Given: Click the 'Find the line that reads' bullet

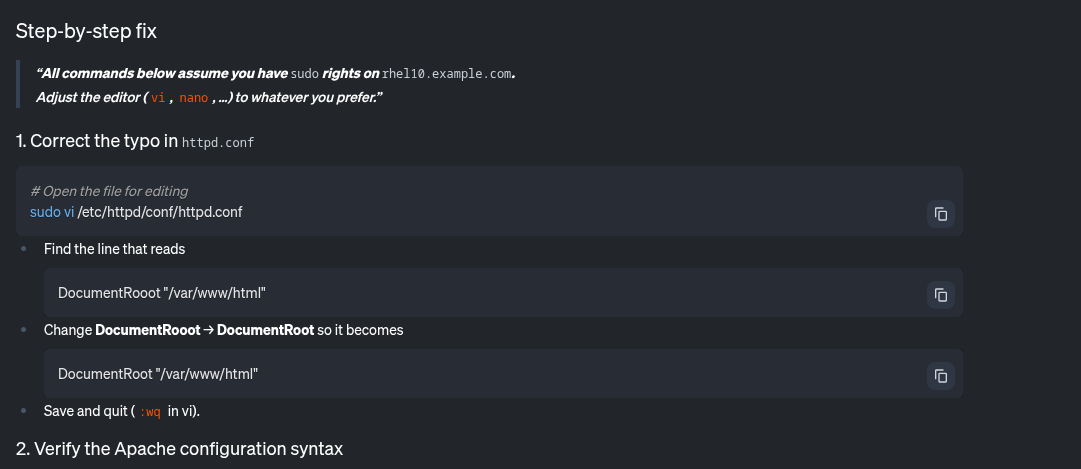Looking at the screenshot, I should coord(114,248).
